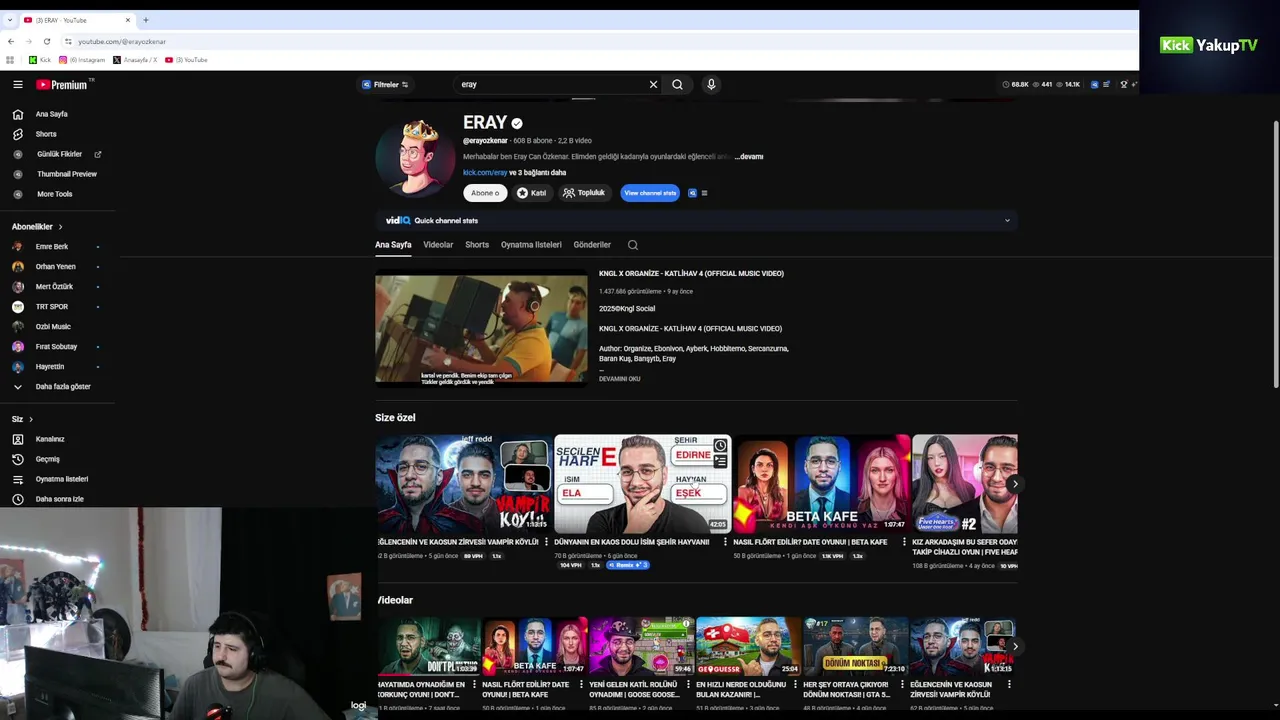Open vidIQ menu icon next to channel stats
Screen dimensions: 1280x720
pyautogui.click(x=704, y=193)
